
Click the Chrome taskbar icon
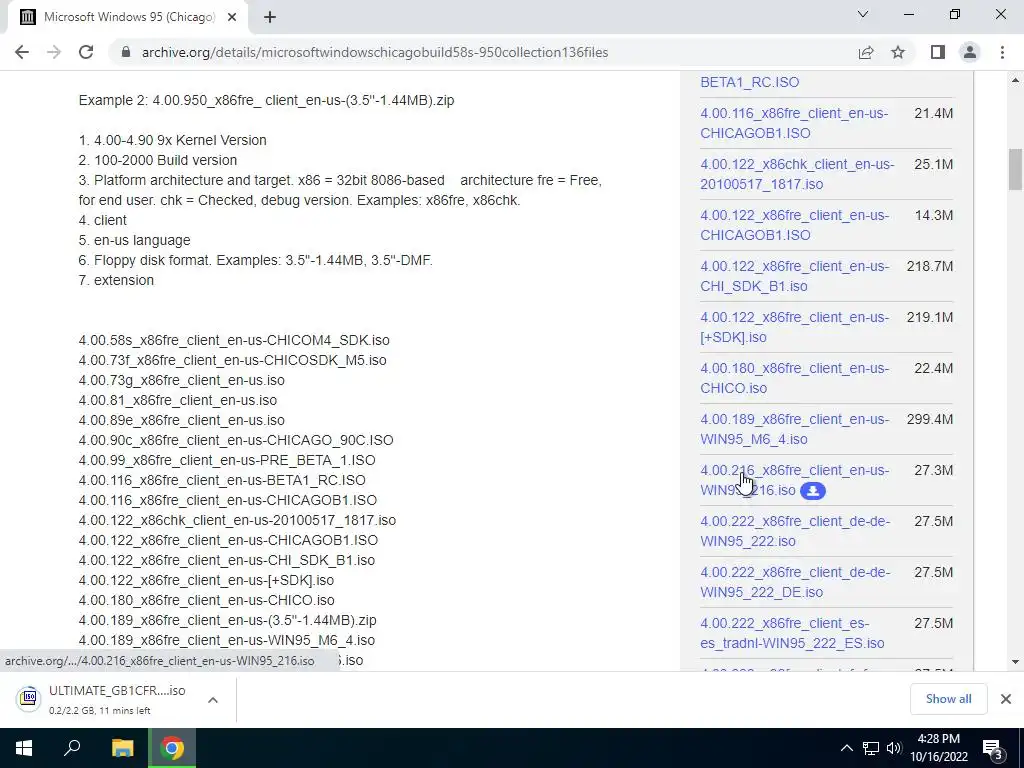172,748
